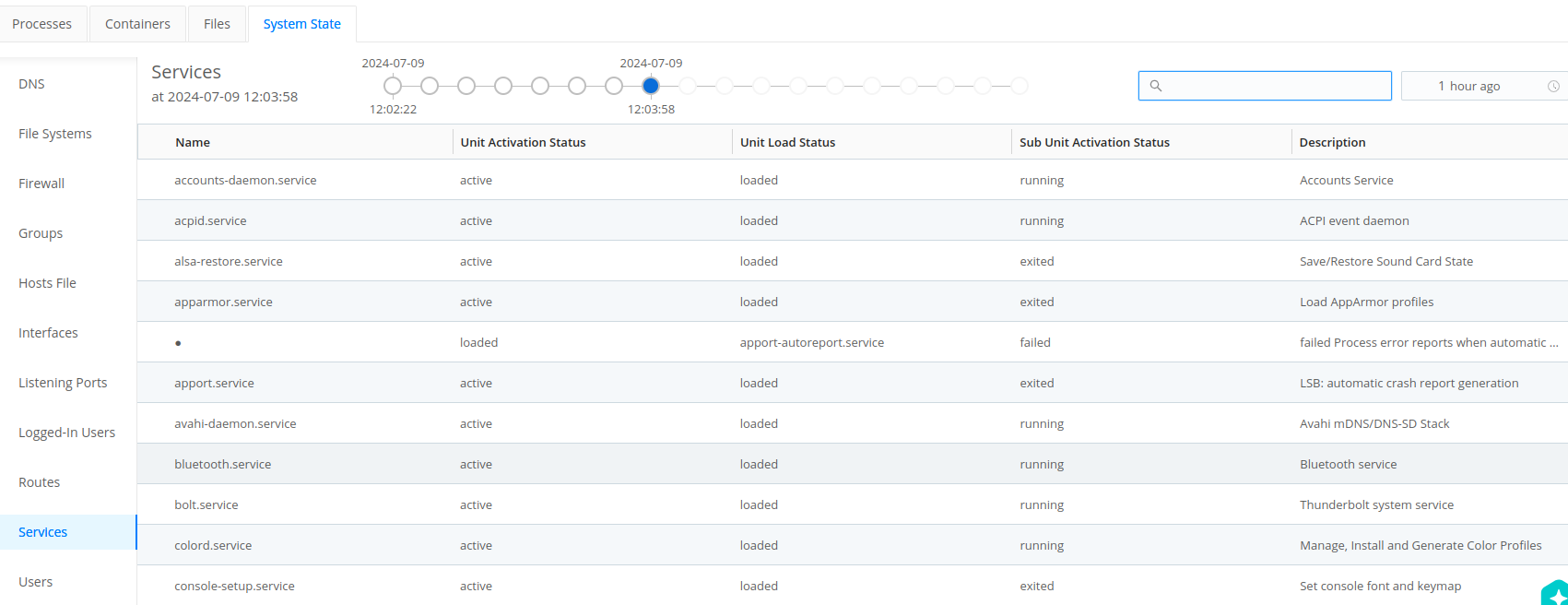Click the Bluetooth service description
Screen dimensions: 1568x605
pos(1348,464)
